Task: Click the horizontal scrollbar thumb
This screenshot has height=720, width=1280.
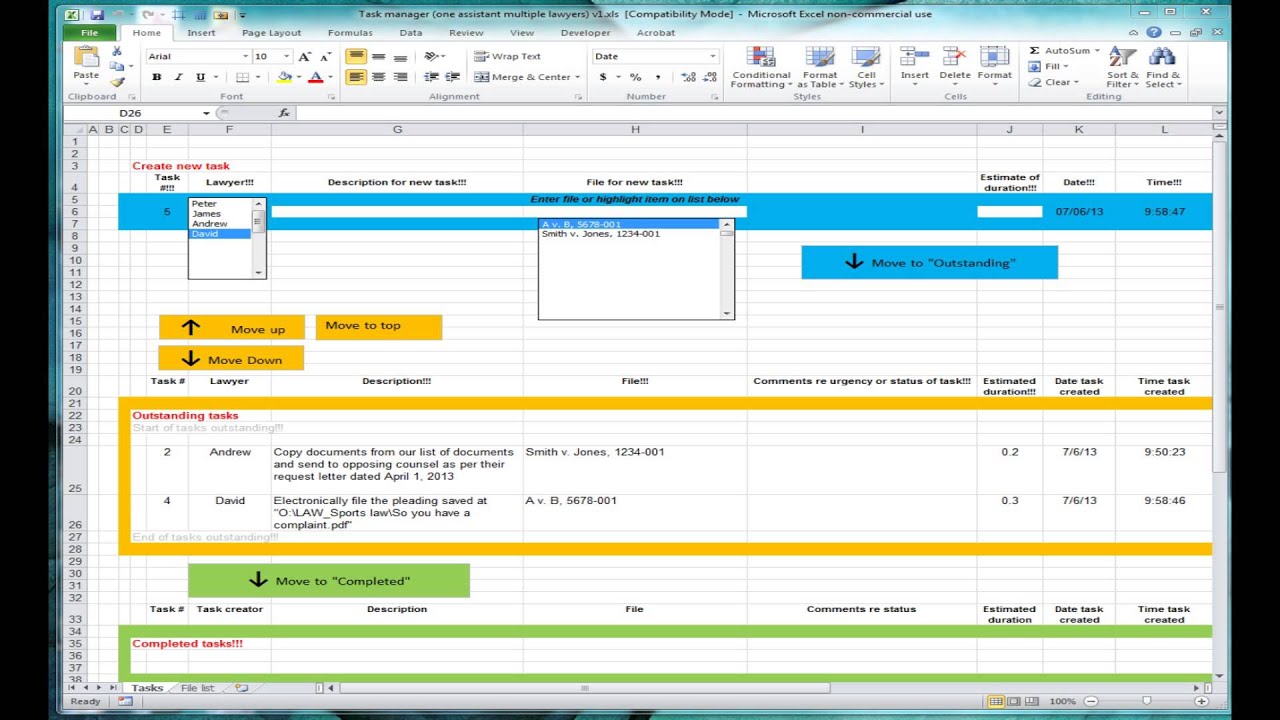Action: [585, 688]
